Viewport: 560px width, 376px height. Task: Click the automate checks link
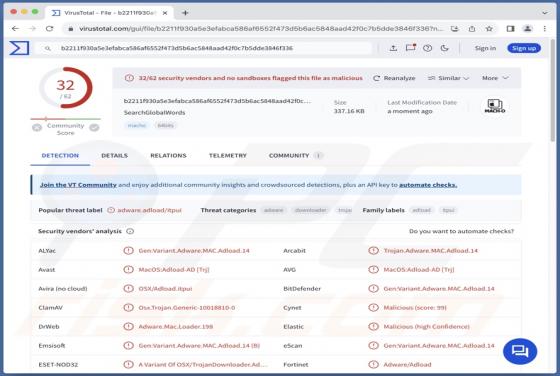[428, 185]
